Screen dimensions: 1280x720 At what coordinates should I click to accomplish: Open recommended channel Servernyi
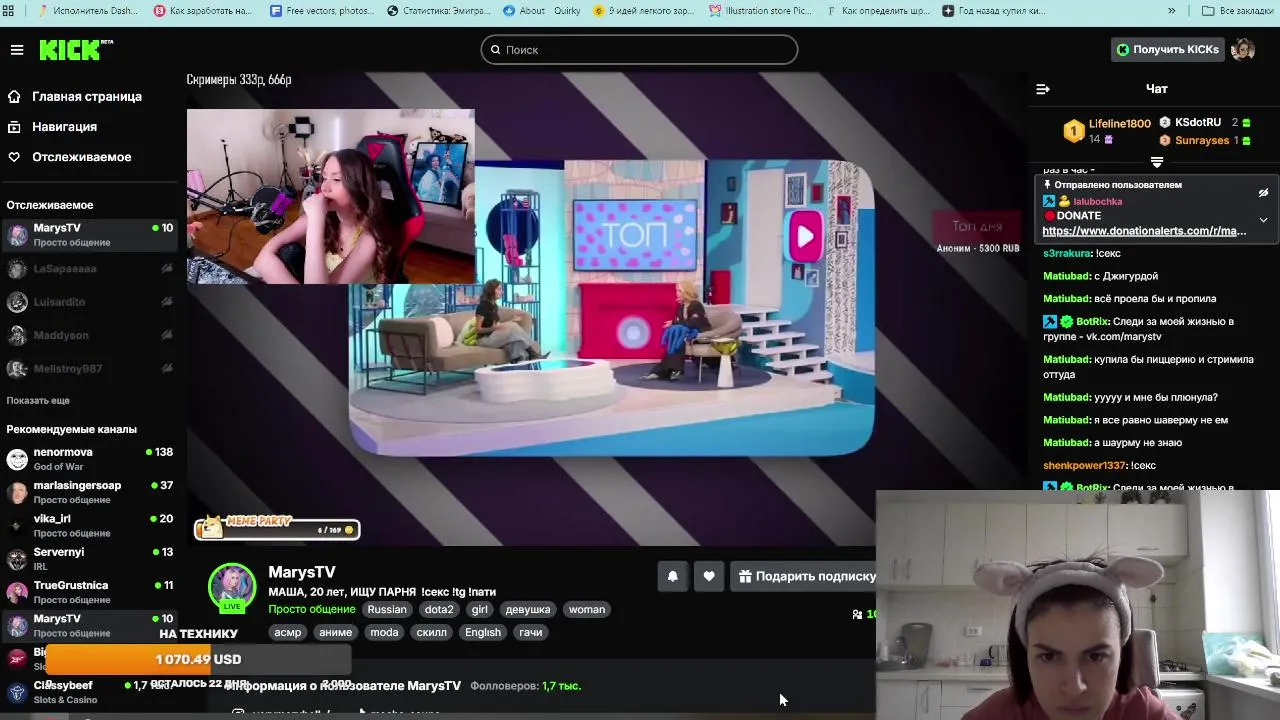[90, 559]
